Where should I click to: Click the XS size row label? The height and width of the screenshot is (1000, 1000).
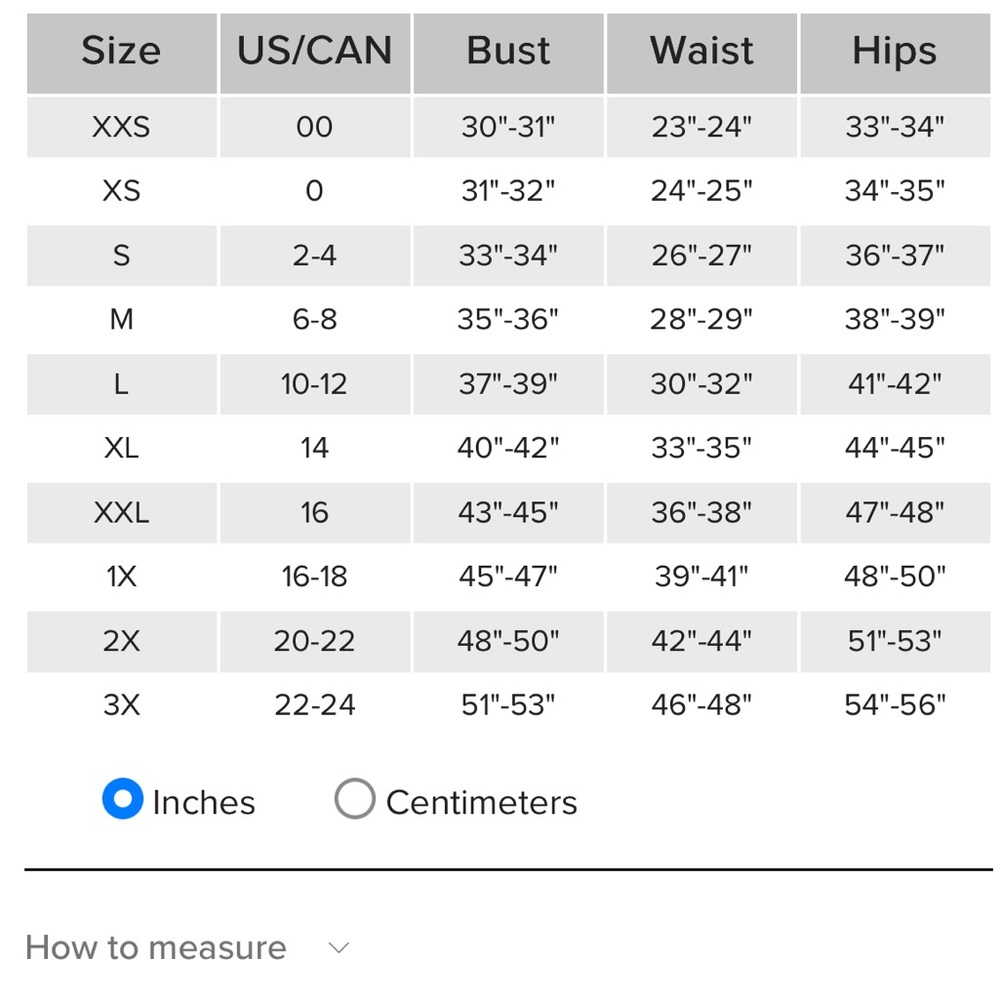pyautogui.click(x=121, y=191)
